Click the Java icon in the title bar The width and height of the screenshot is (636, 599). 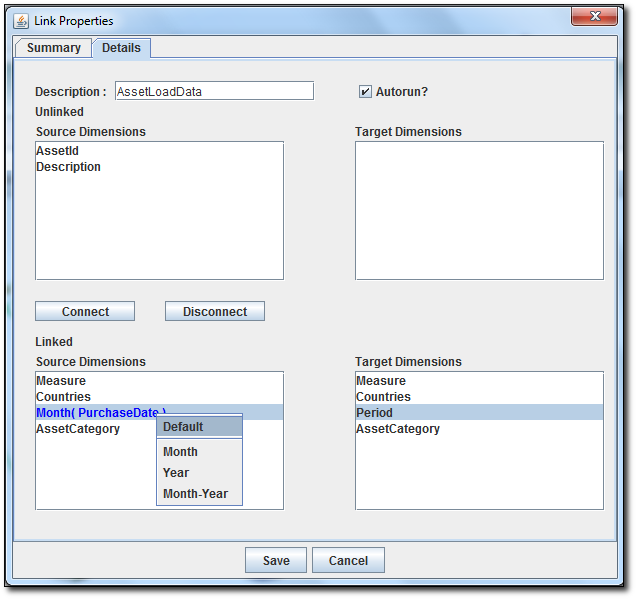[21, 21]
